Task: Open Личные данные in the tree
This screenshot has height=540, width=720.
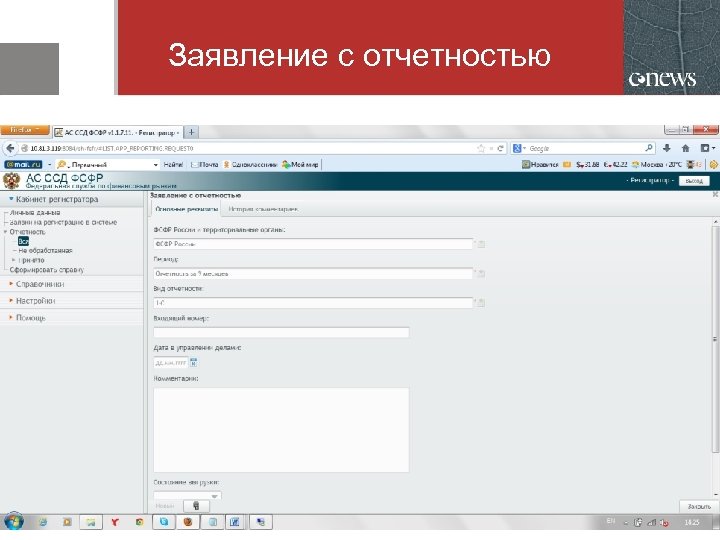Action: (35, 213)
